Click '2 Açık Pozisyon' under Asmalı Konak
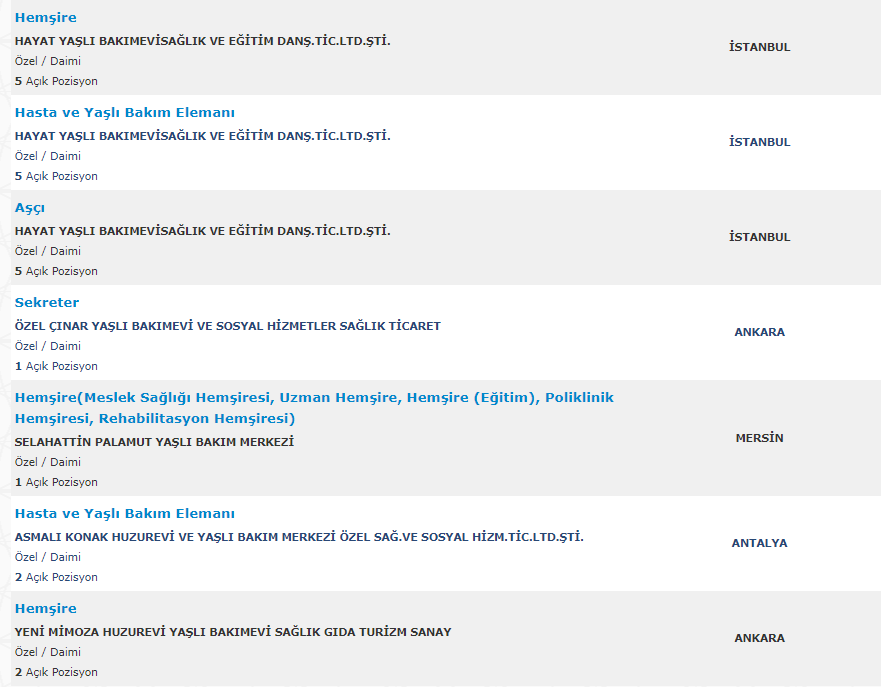Viewport: 881px width, 687px height. pos(56,577)
